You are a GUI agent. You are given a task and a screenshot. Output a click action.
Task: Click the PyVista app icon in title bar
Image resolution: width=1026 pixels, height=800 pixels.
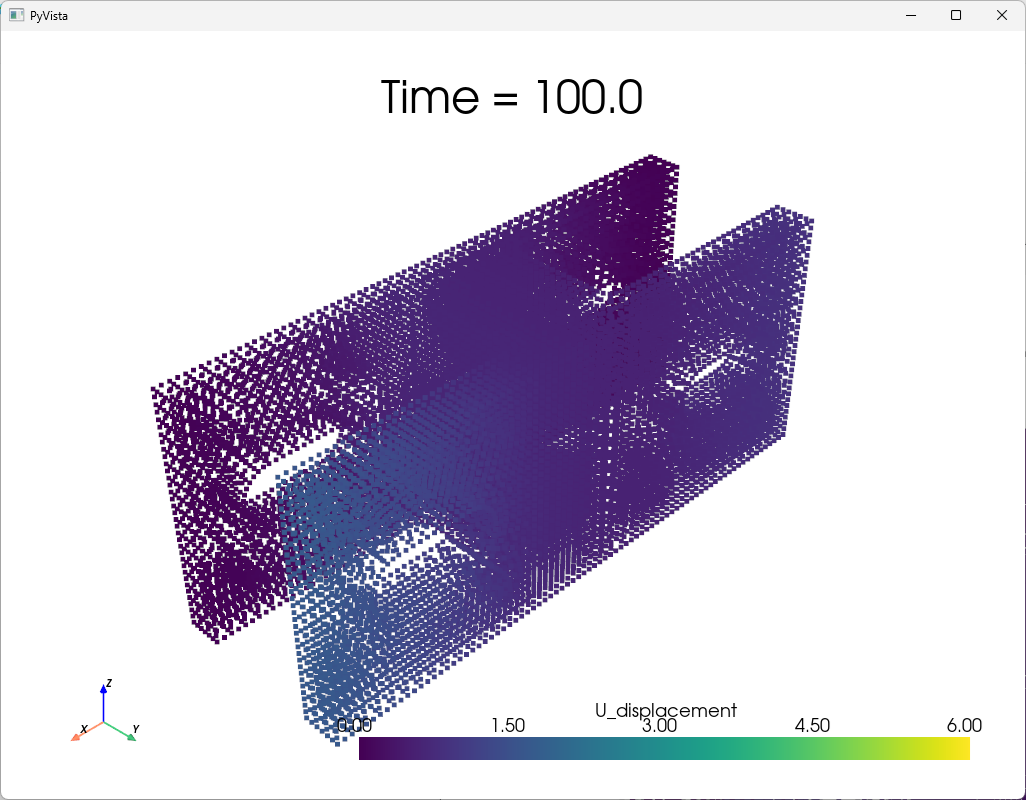16,15
